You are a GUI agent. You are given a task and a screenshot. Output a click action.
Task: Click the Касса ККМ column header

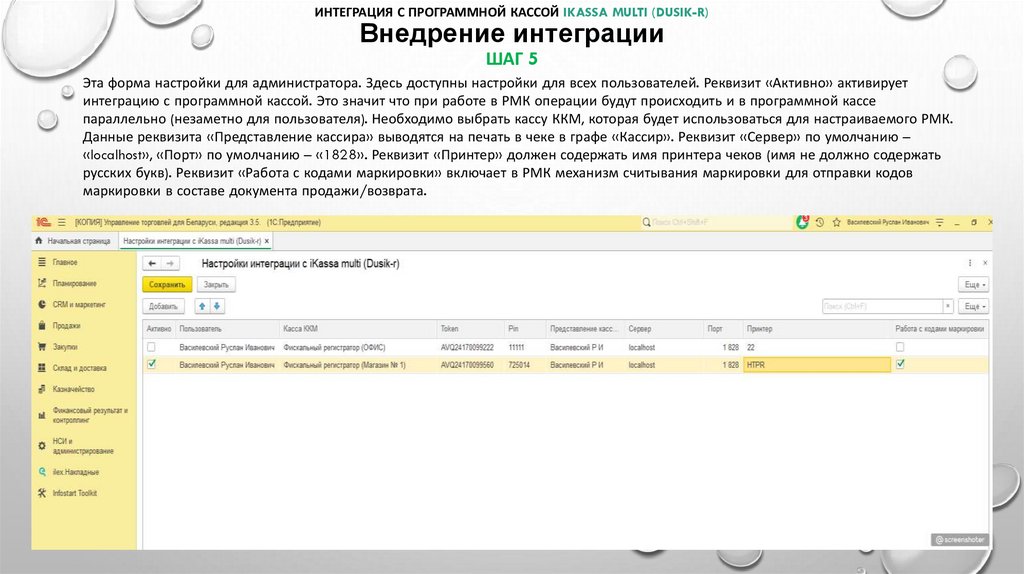click(358, 328)
